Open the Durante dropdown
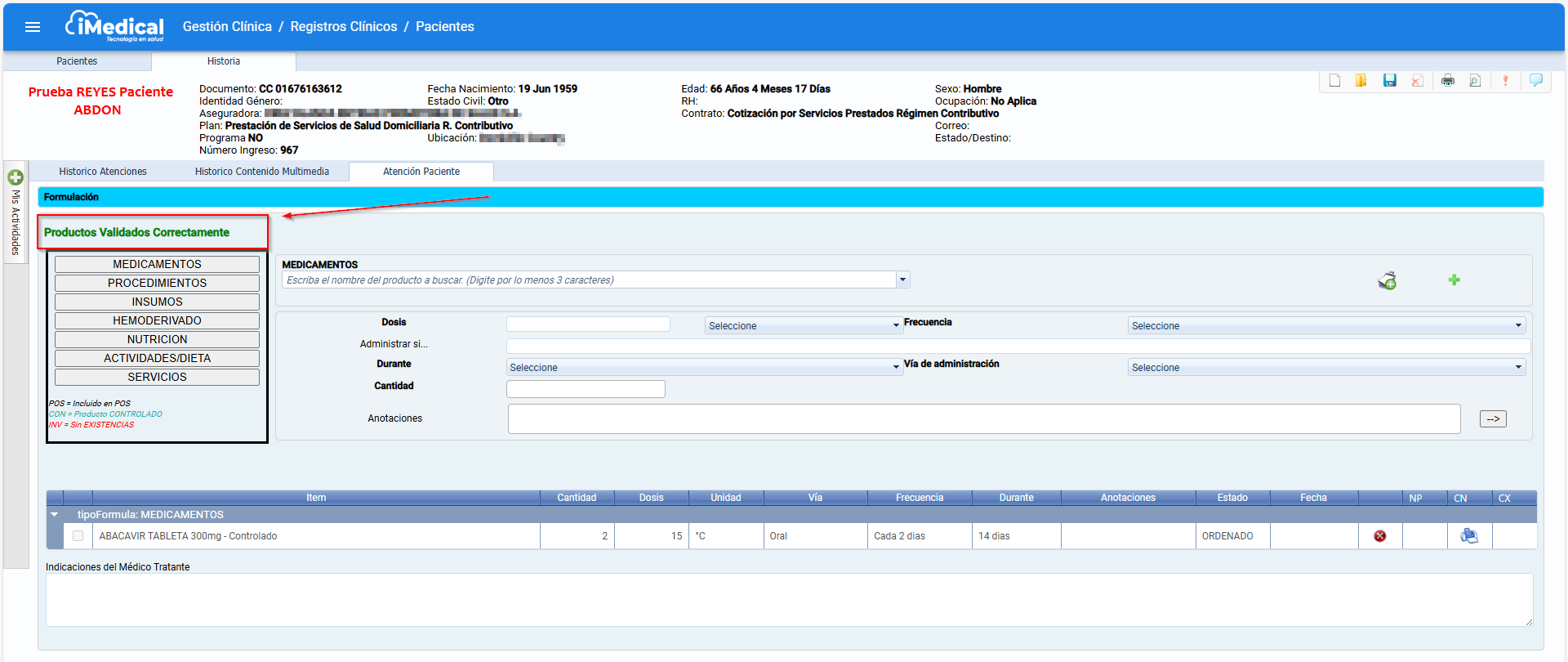 (703, 368)
